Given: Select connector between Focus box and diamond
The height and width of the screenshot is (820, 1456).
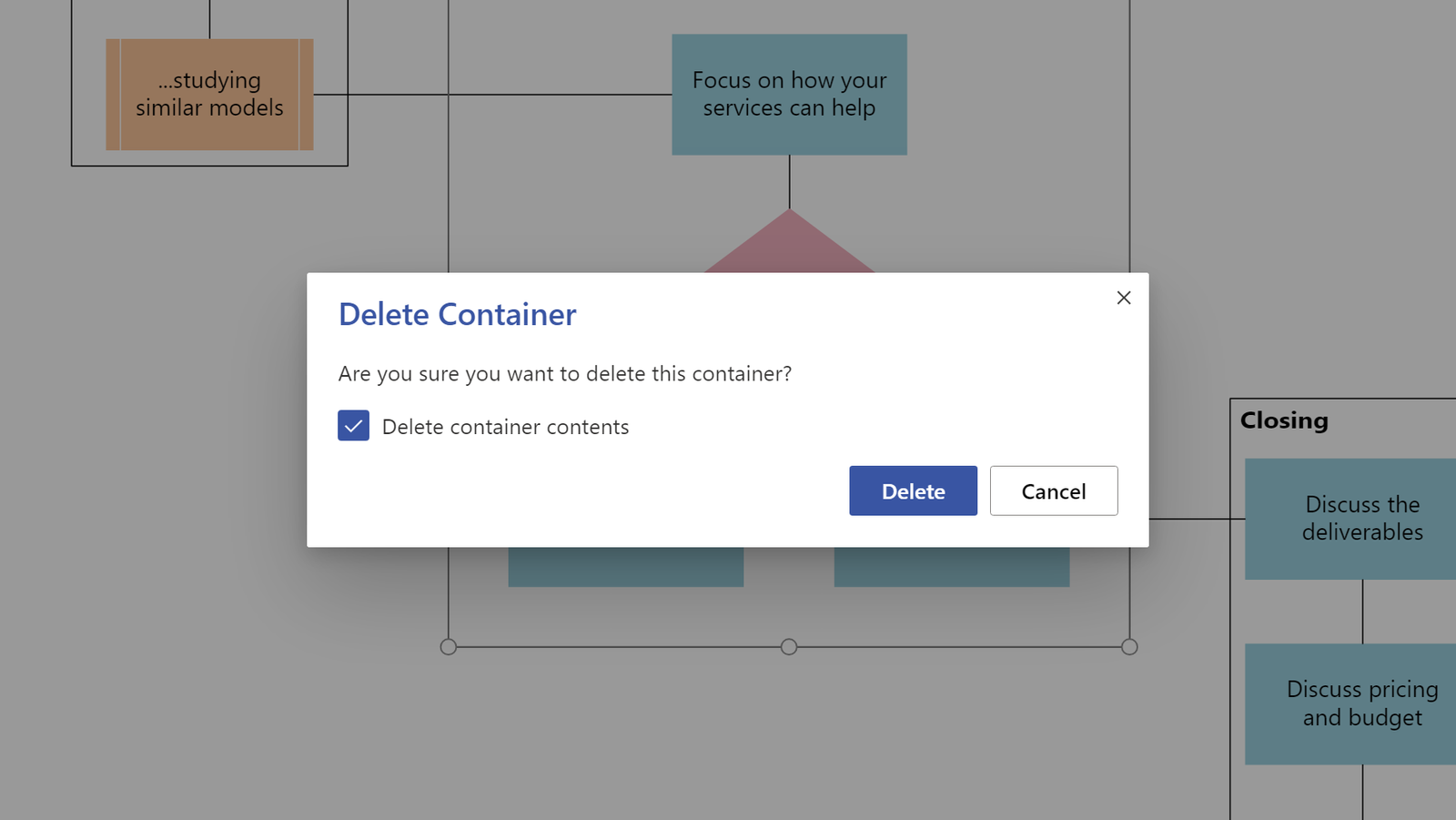Looking at the screenshot, I should click(790, 182).
